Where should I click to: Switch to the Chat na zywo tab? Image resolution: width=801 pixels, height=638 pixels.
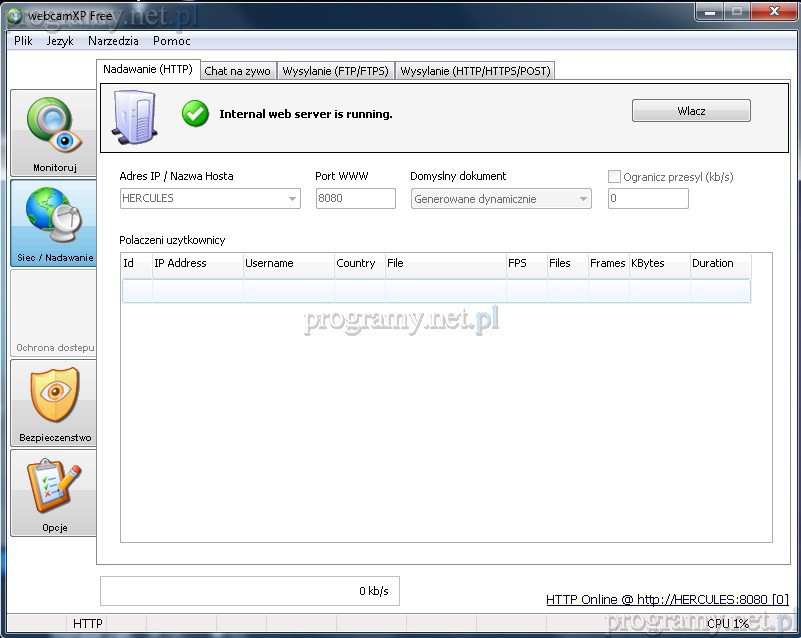(x=237, y=71)
